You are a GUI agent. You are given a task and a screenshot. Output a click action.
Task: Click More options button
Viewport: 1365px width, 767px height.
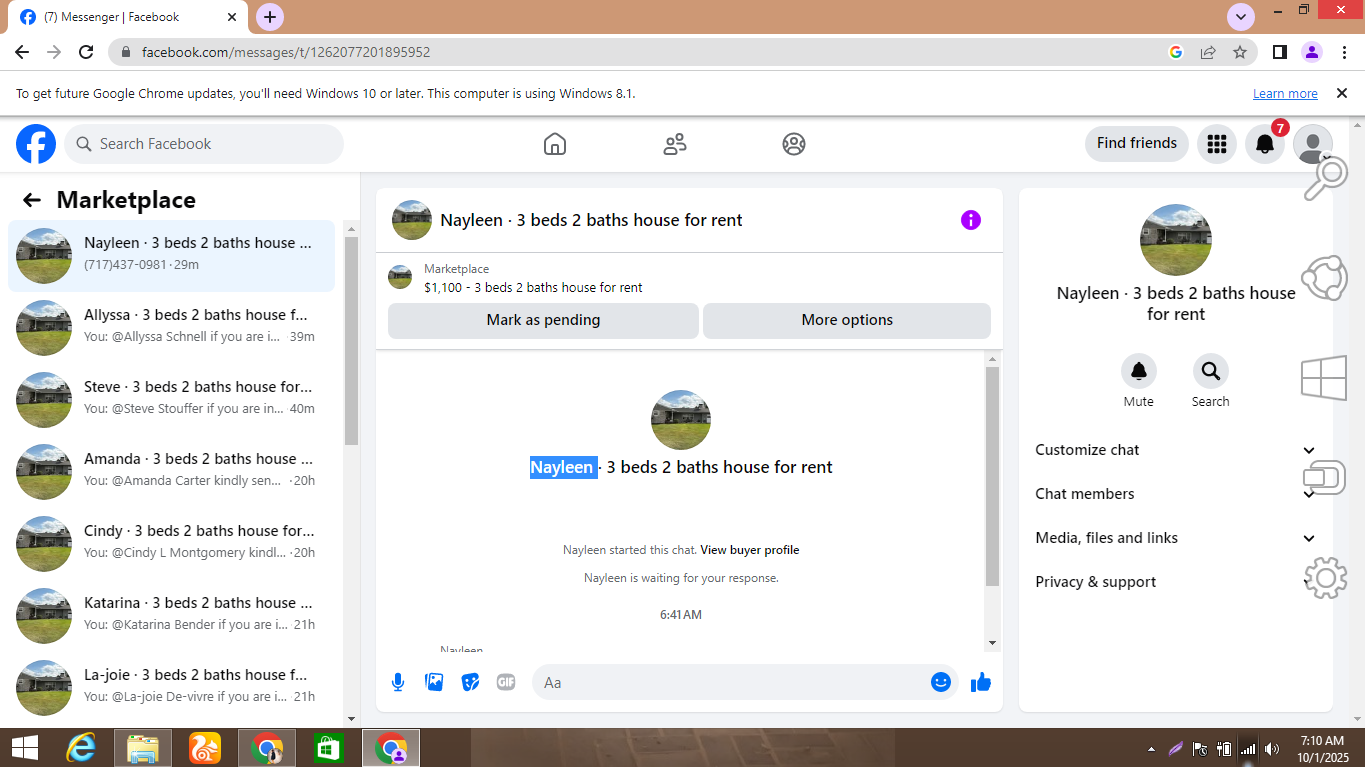tap(847, 320)
